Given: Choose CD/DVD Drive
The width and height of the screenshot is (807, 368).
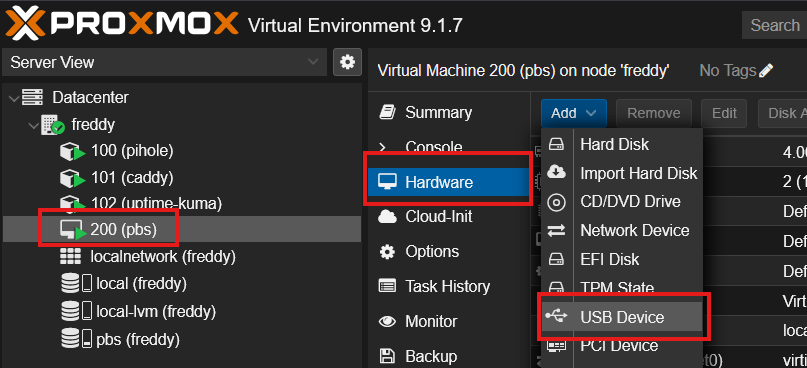Looking at the screenshot, I should 622,201.
